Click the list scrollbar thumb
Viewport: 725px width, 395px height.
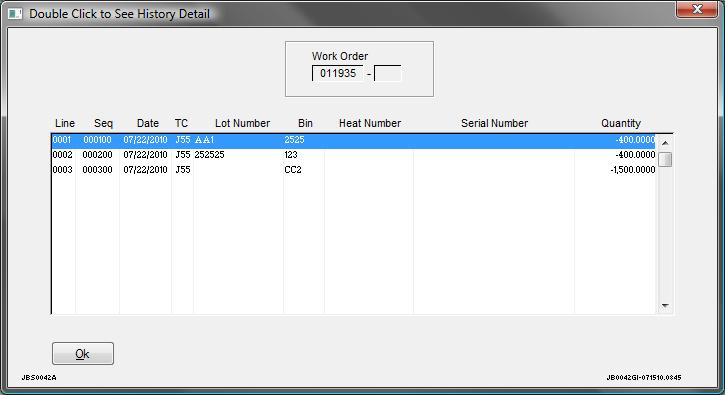[665, 159]
